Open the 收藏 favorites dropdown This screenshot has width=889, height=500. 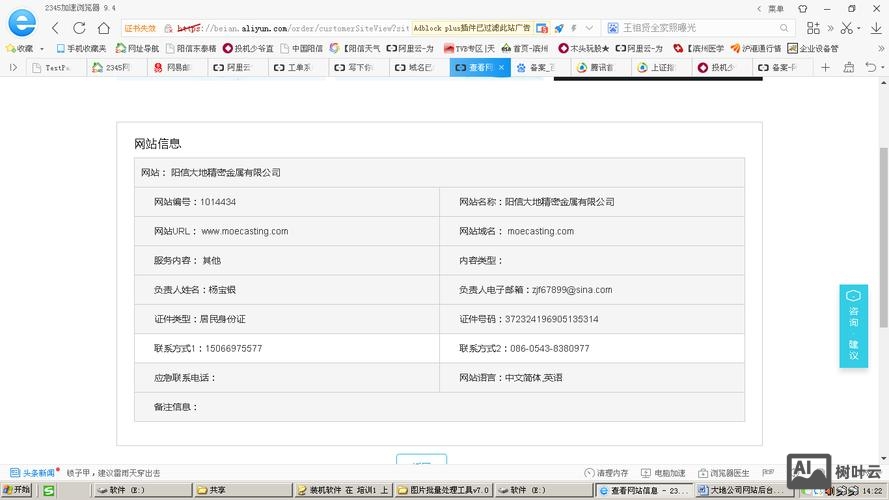(x=25, y=48)
